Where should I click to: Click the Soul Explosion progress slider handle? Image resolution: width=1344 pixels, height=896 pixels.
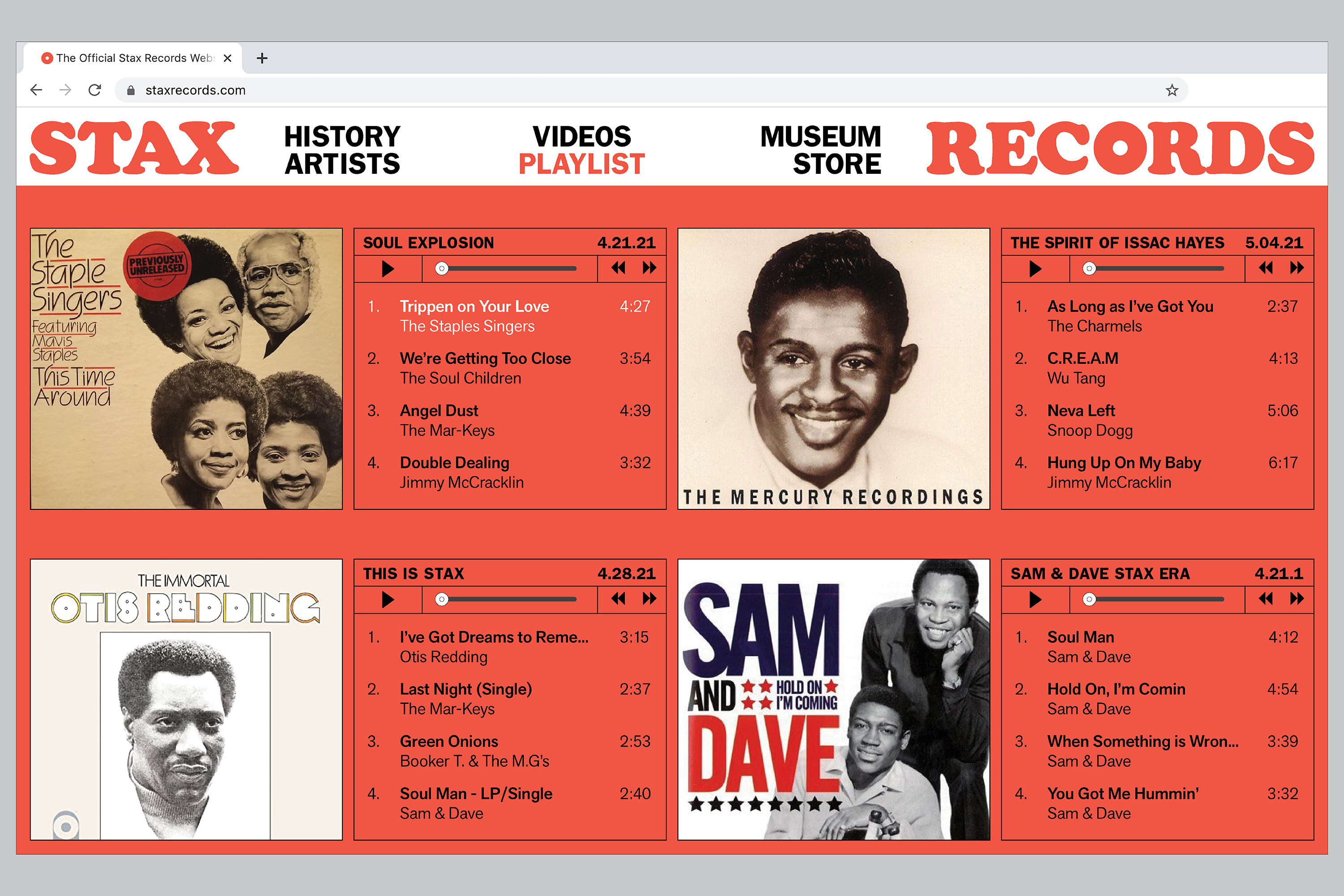pos(442,268)
